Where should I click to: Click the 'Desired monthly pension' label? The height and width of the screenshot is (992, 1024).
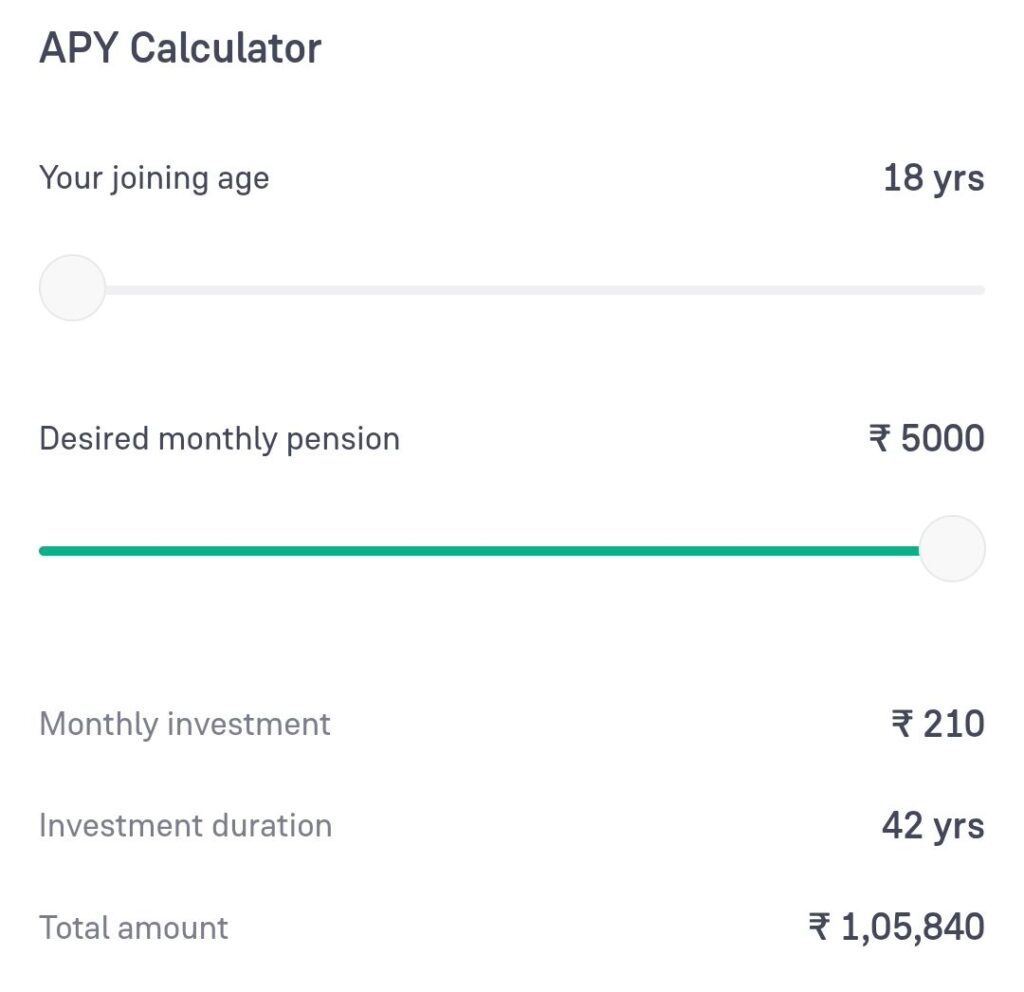(x=219, y=439)
